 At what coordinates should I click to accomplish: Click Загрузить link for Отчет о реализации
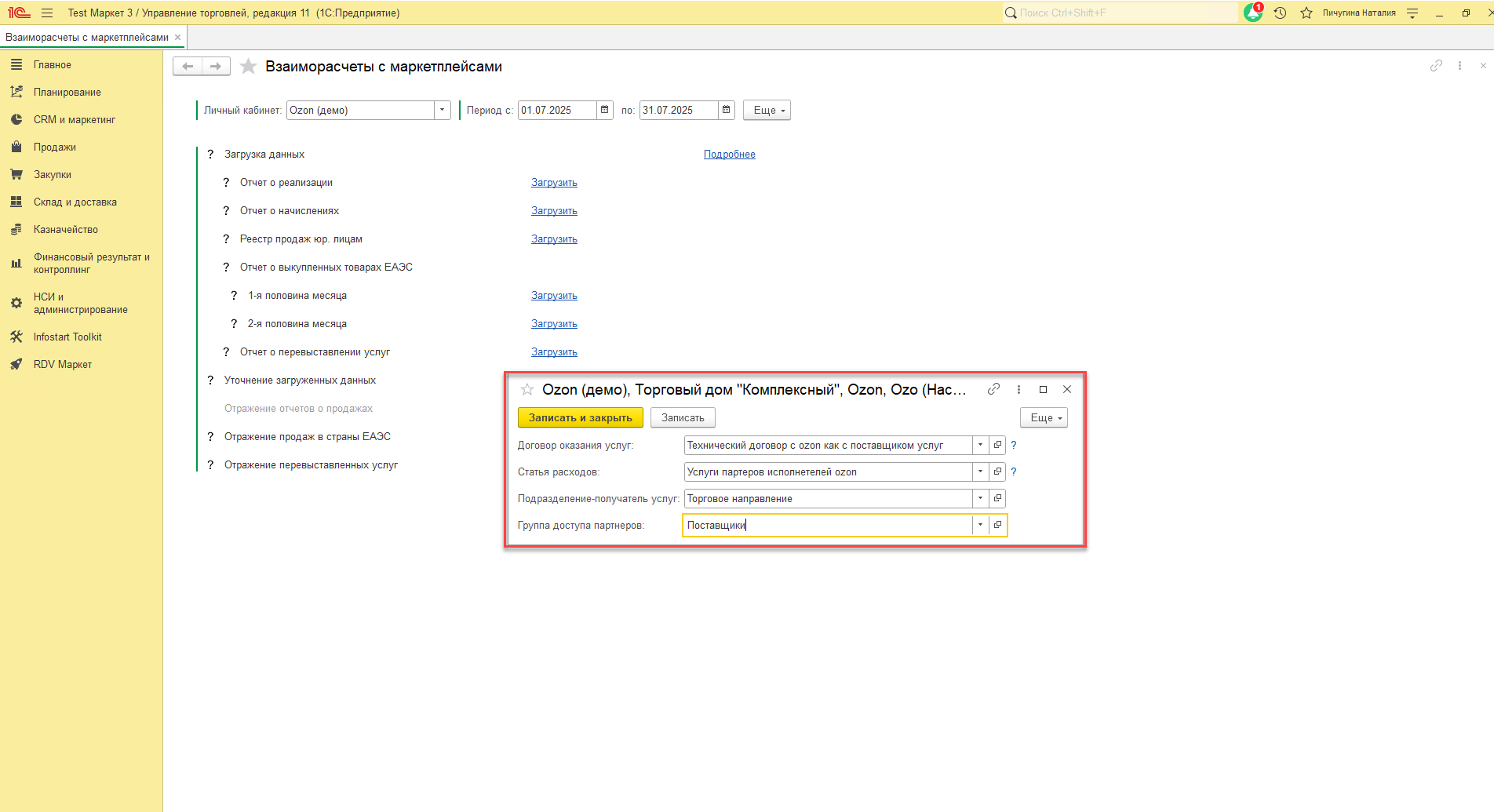point(554,182)
